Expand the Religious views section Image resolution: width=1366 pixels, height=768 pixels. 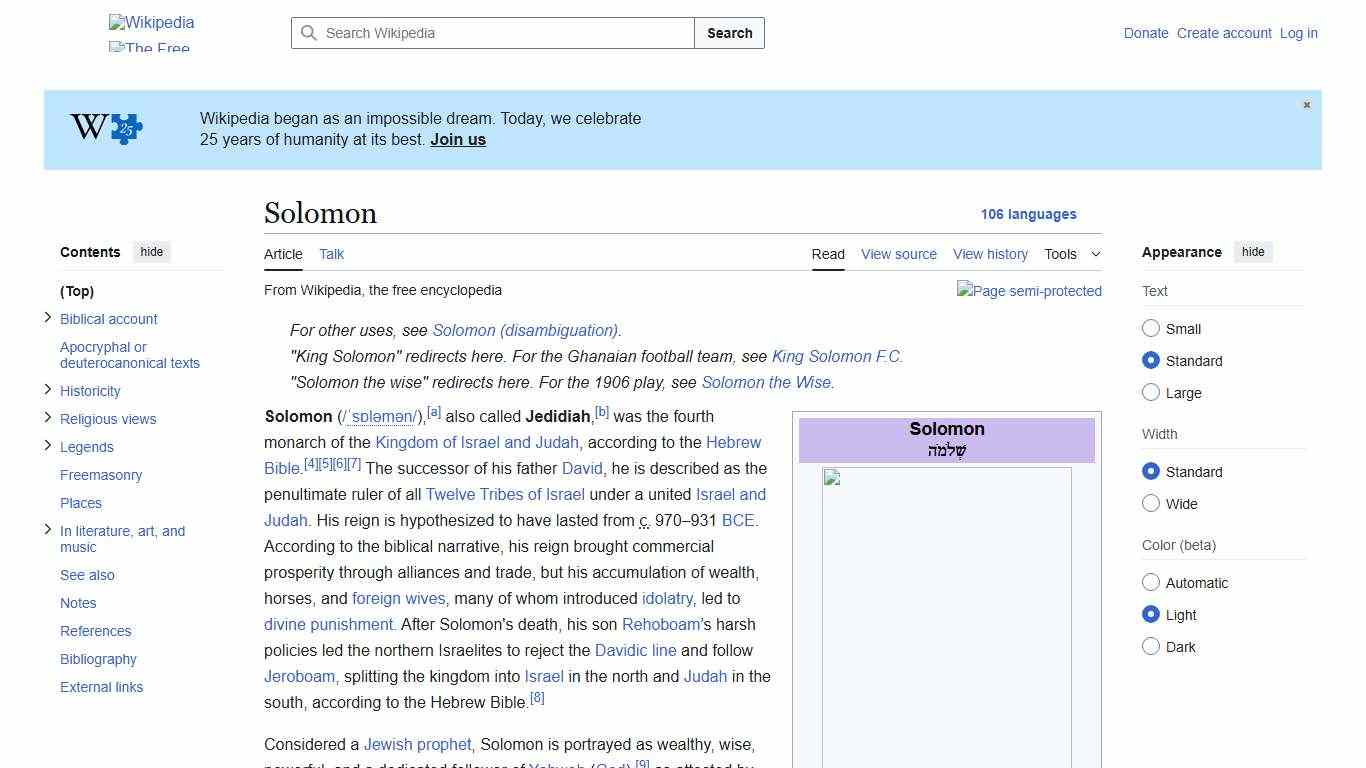point(48,419)
